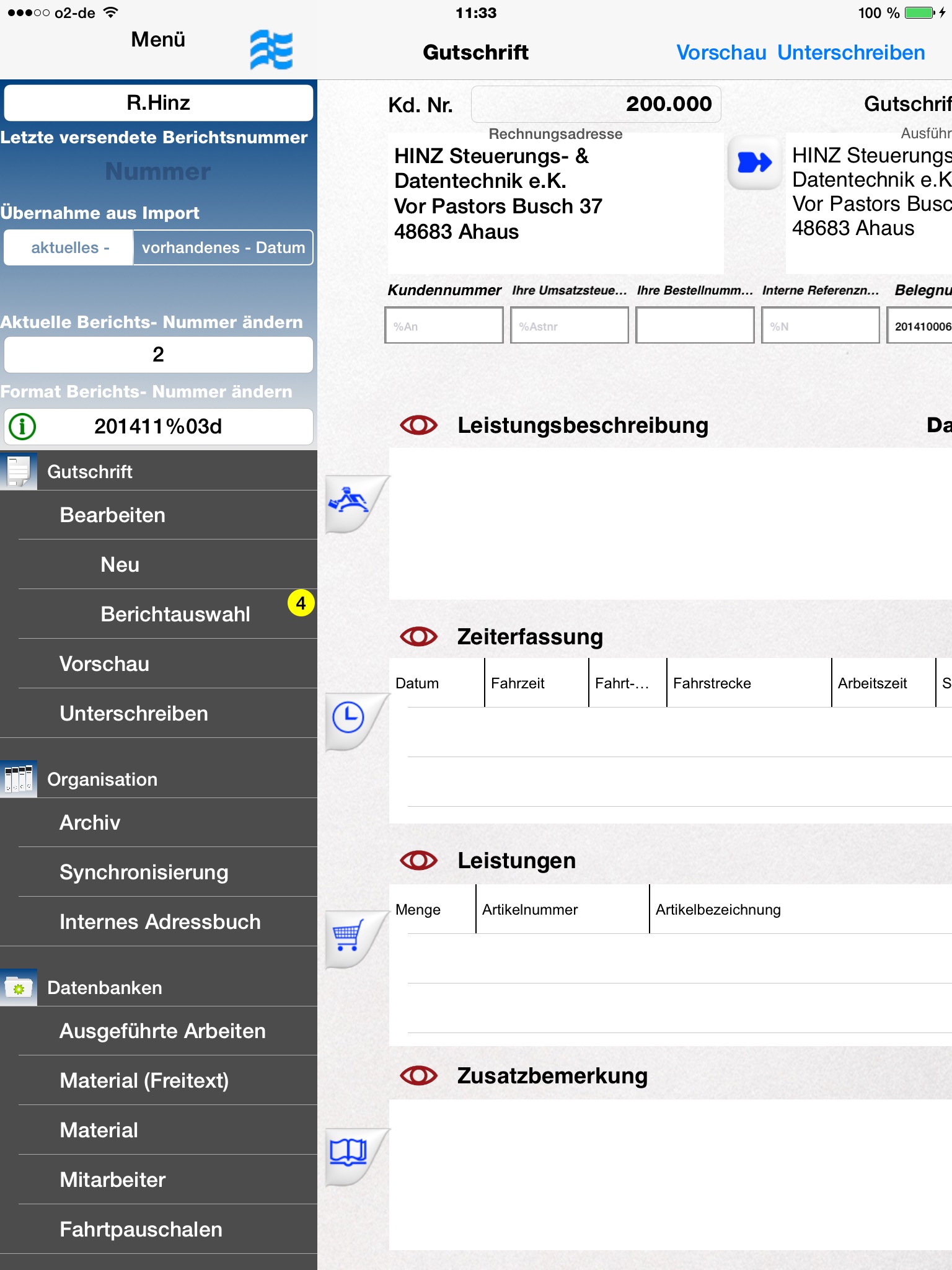Image resolution: width=952 pixels, height=1270 pixels.
Task: Tap the Rechnungsadresse address box
Action: coord(555,203)
